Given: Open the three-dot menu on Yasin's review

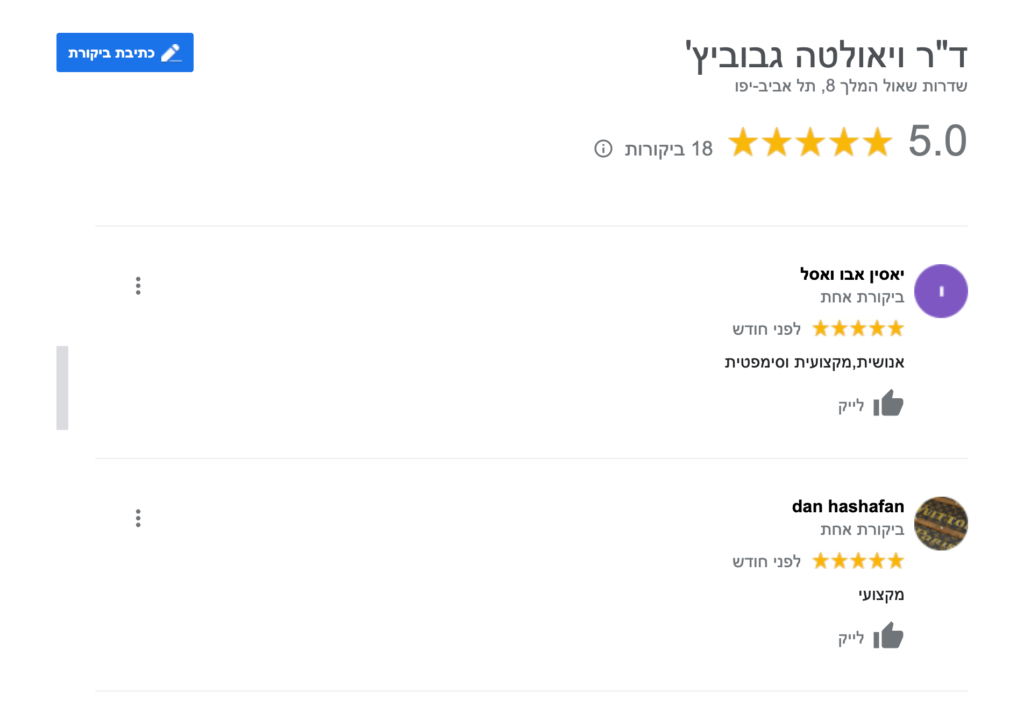Looking at the screenshot, I should [137, 285].
